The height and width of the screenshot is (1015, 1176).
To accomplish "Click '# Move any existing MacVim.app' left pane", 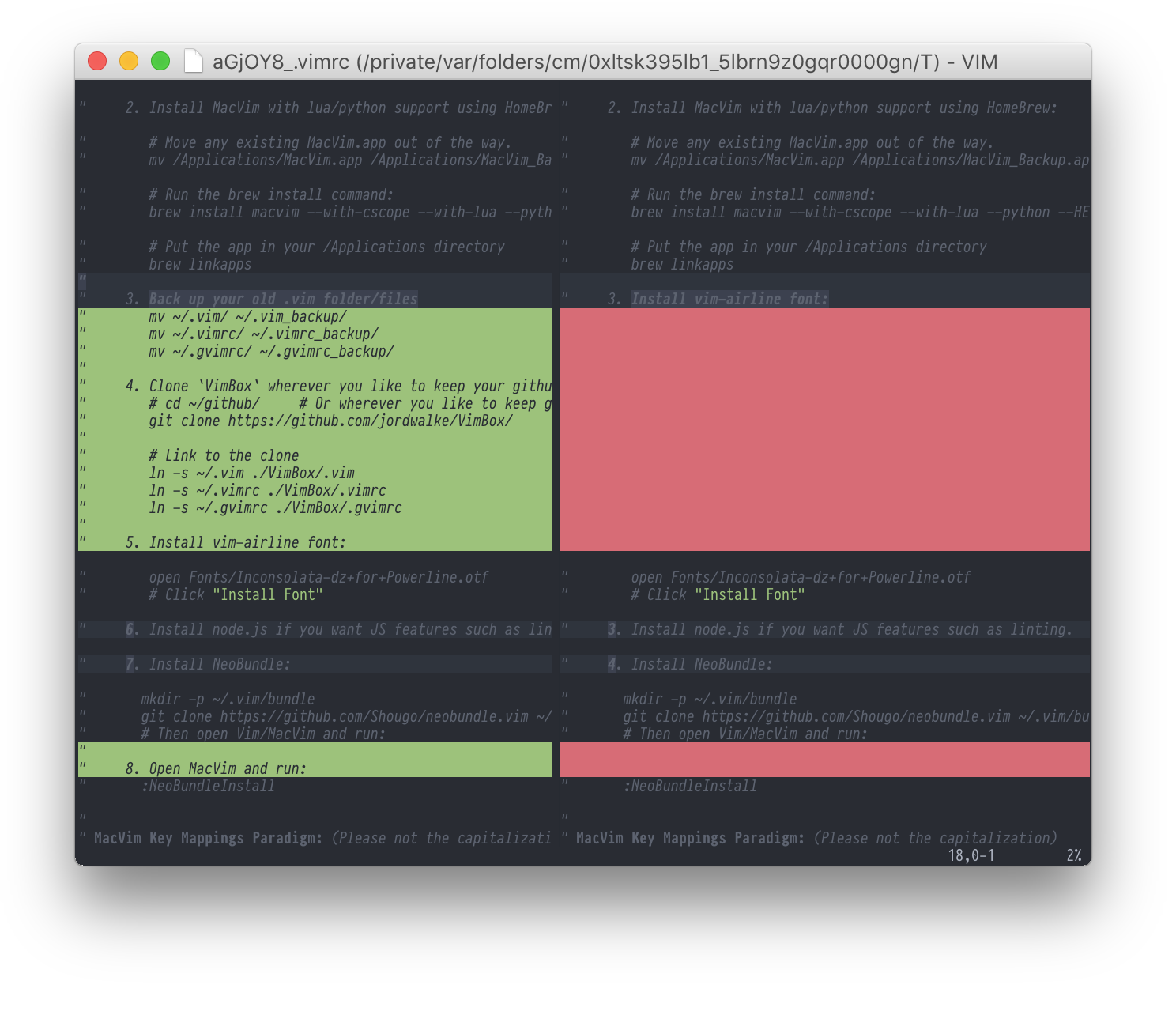I will 330,142.
